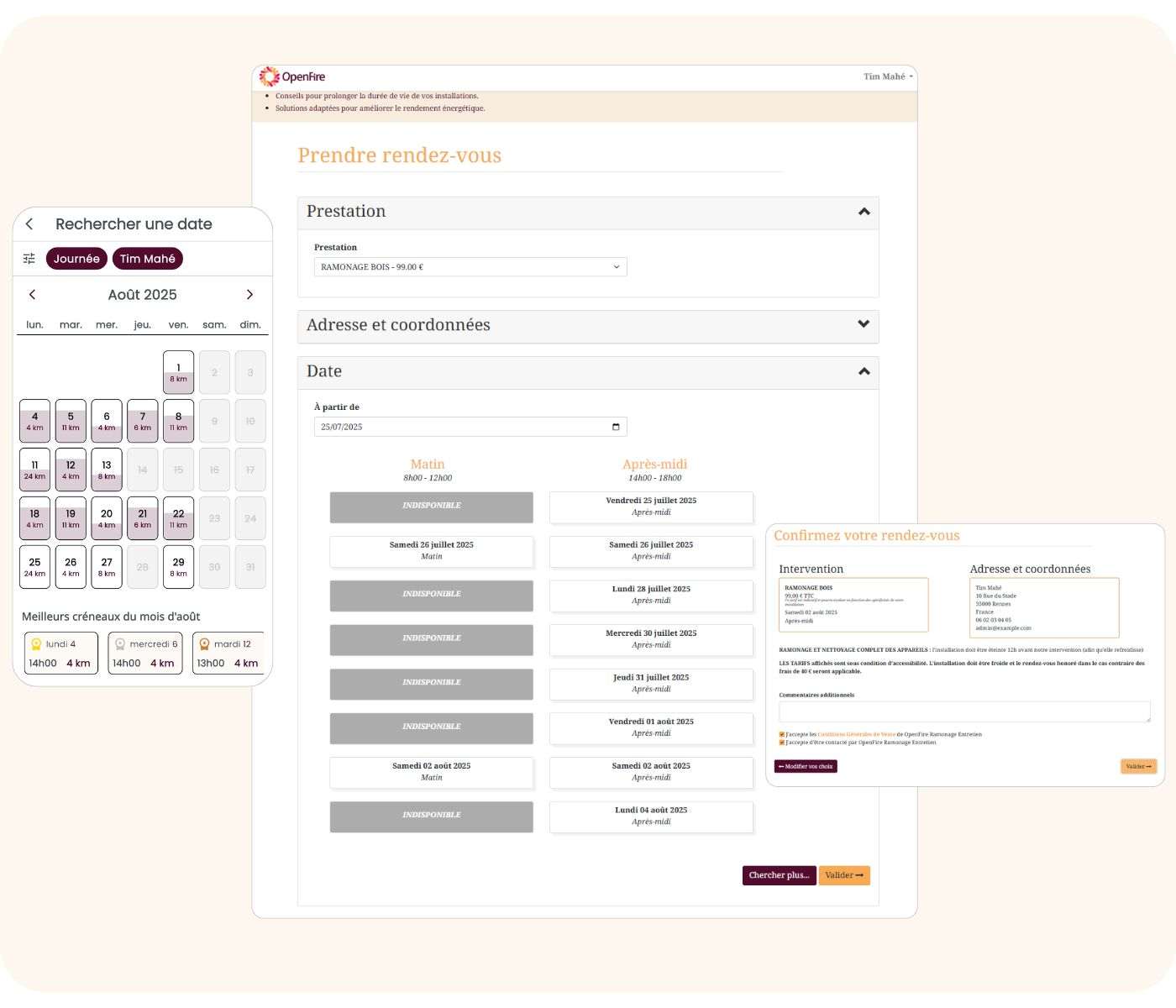
Task: Select August 8 in the calendar
Action: coord(178,422)
